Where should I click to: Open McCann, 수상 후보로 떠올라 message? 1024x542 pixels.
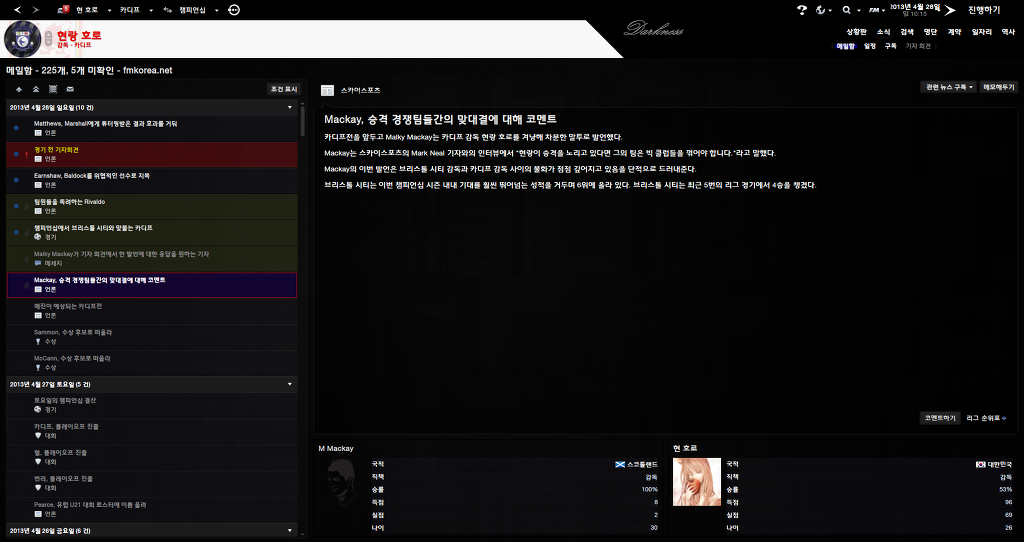click(152, 363)
